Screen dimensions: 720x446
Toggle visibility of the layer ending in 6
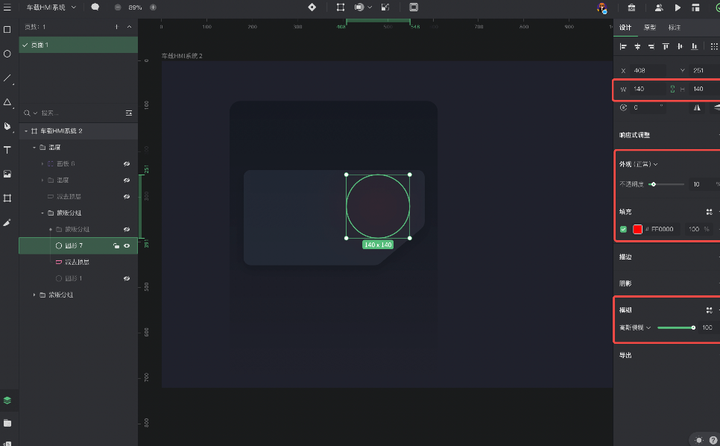[x=127, y=164]
